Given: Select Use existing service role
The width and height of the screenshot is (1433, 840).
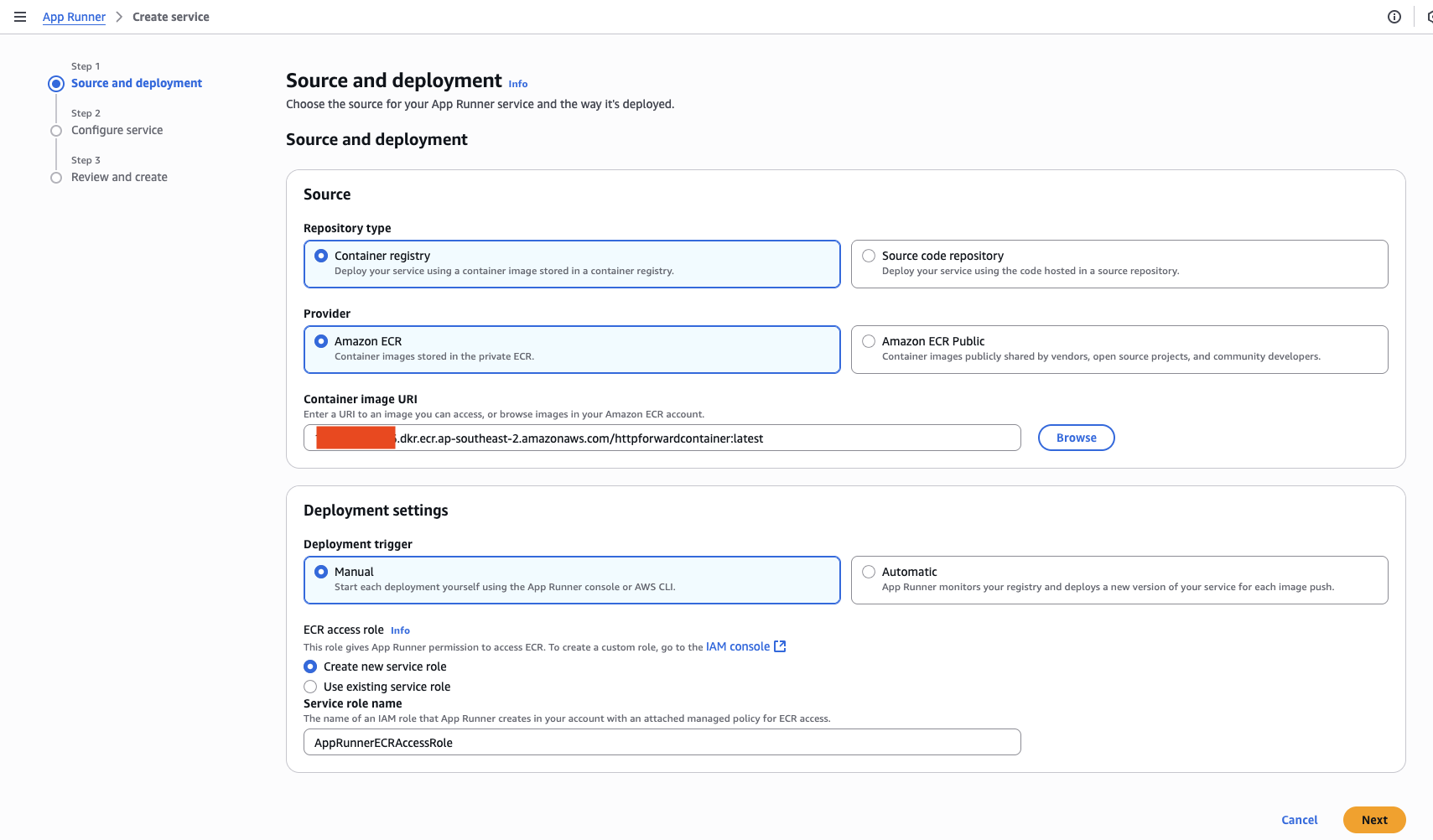Looking at the screenshot, I should tap(310, 687).
